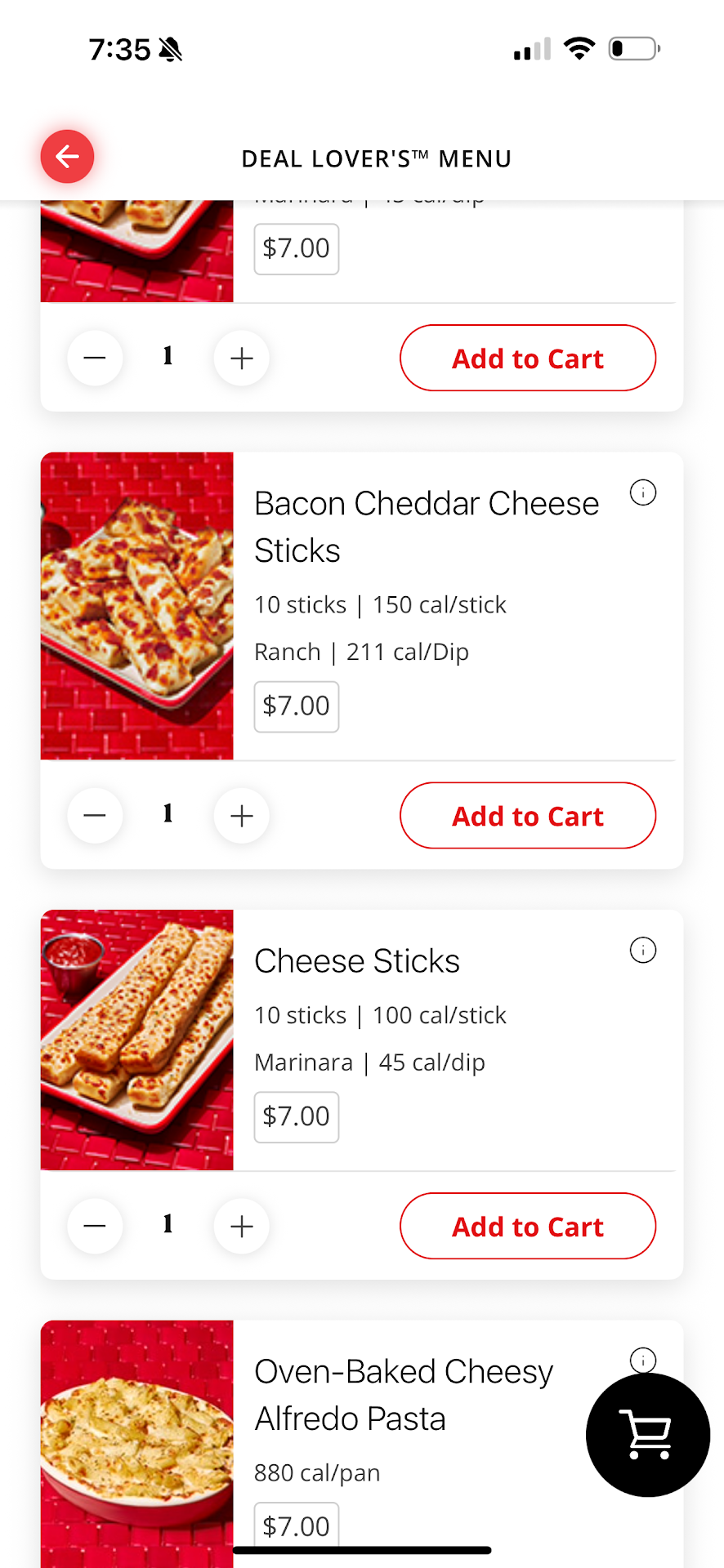Increase quantity of Bacon Cheddar Cheese Sticks

point(241,816)
